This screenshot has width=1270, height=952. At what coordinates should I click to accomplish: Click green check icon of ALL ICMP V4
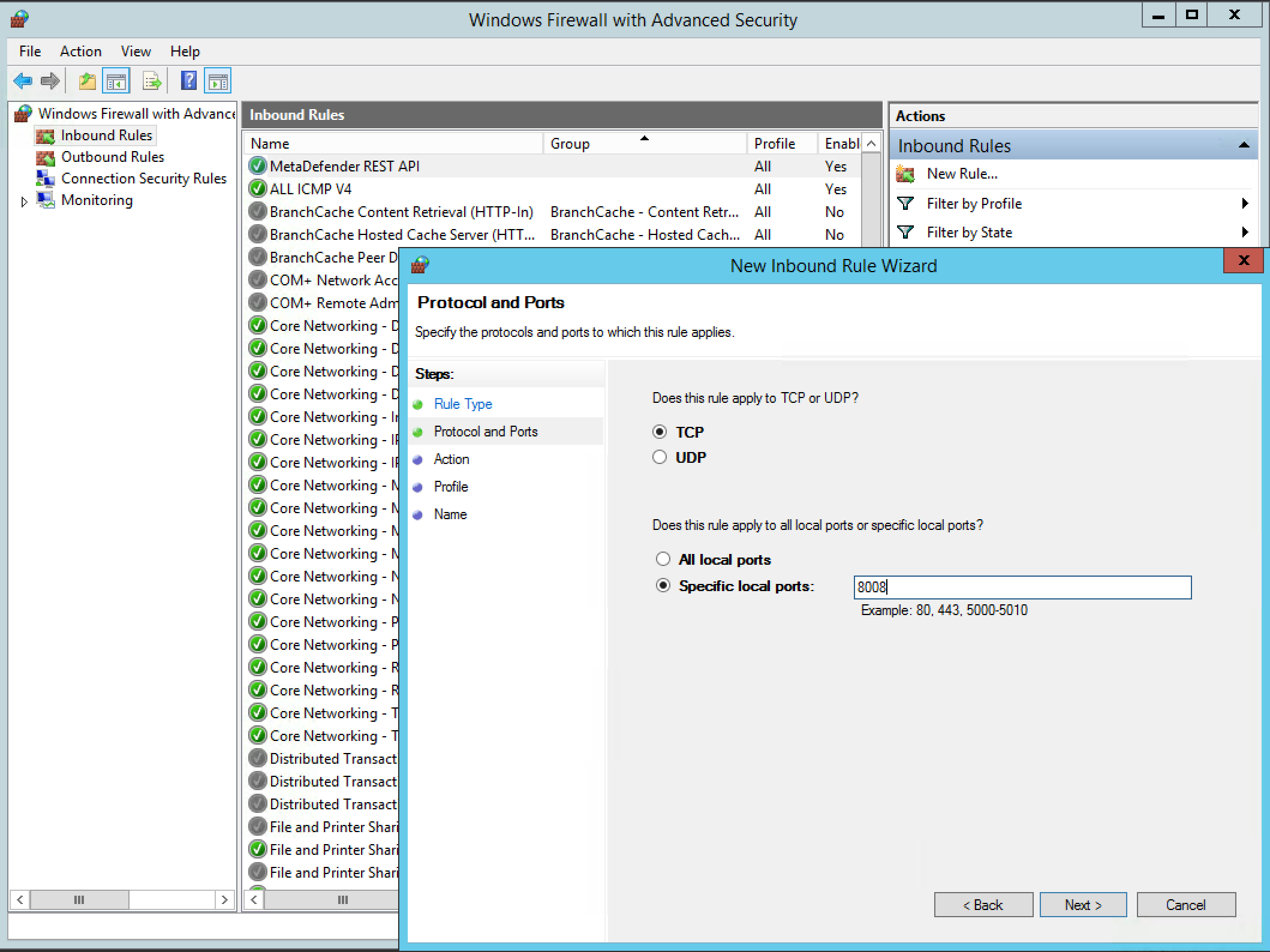tap(258, 189)
